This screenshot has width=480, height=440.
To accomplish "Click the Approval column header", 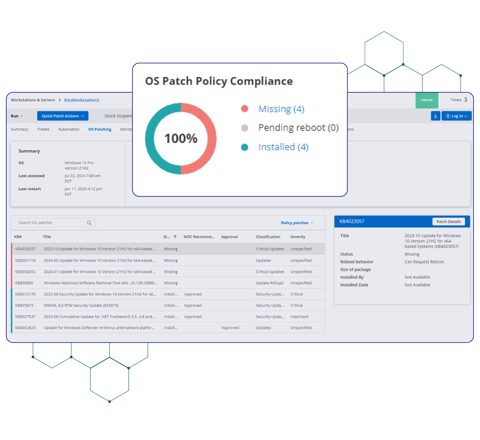I will 229,237.
